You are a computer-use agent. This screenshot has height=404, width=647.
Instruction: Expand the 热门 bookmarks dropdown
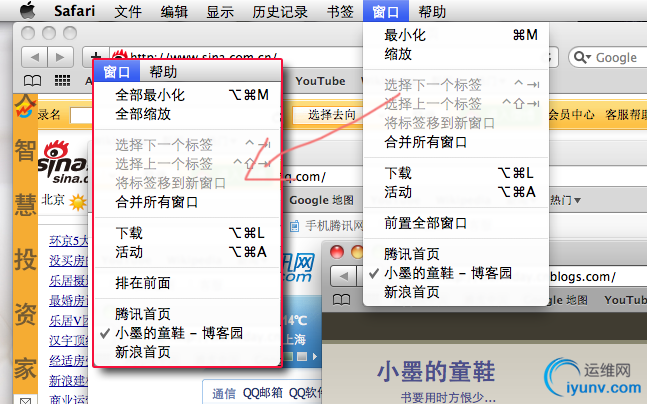pyautogui.click(x=565, y=200)
